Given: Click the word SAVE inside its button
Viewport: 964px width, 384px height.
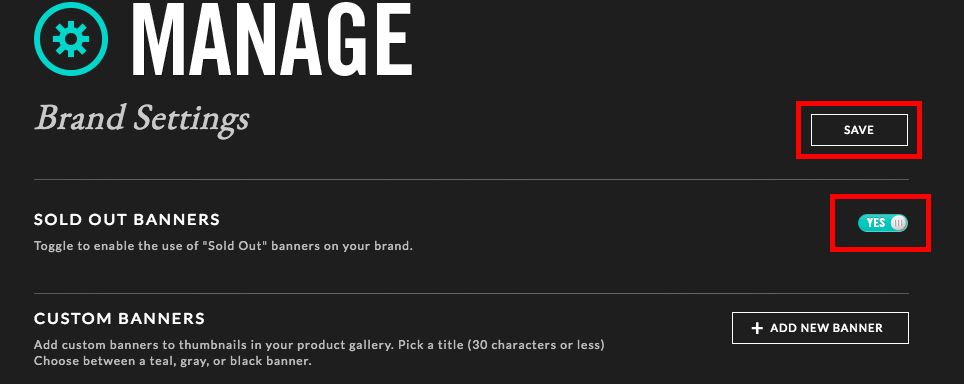Looking at the screenshot, I should point(859,130).
